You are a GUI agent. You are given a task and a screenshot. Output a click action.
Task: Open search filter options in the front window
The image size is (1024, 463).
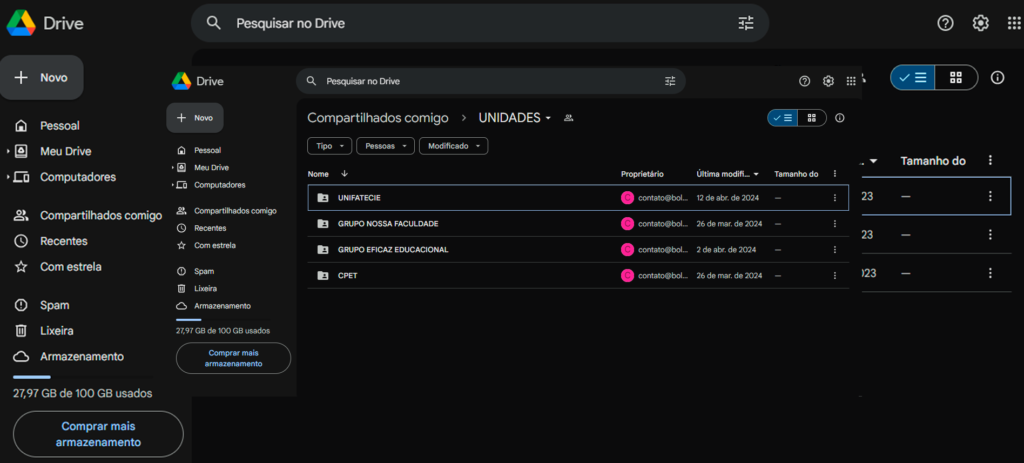point(670,81)
